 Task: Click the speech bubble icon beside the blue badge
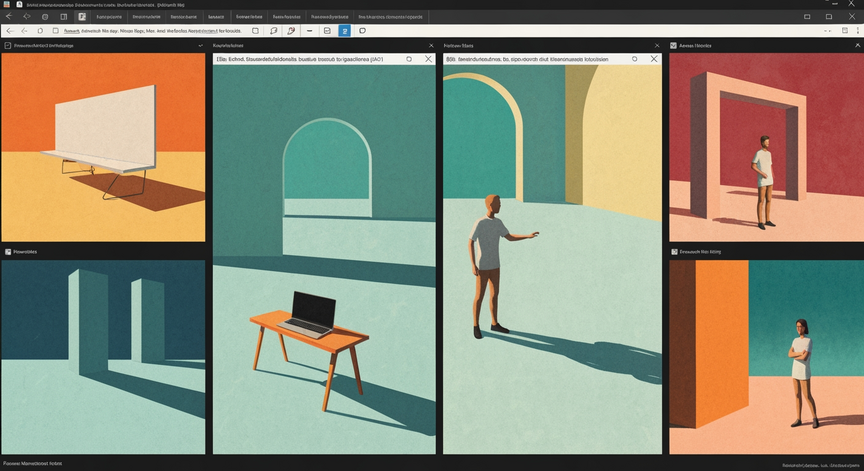362,31
